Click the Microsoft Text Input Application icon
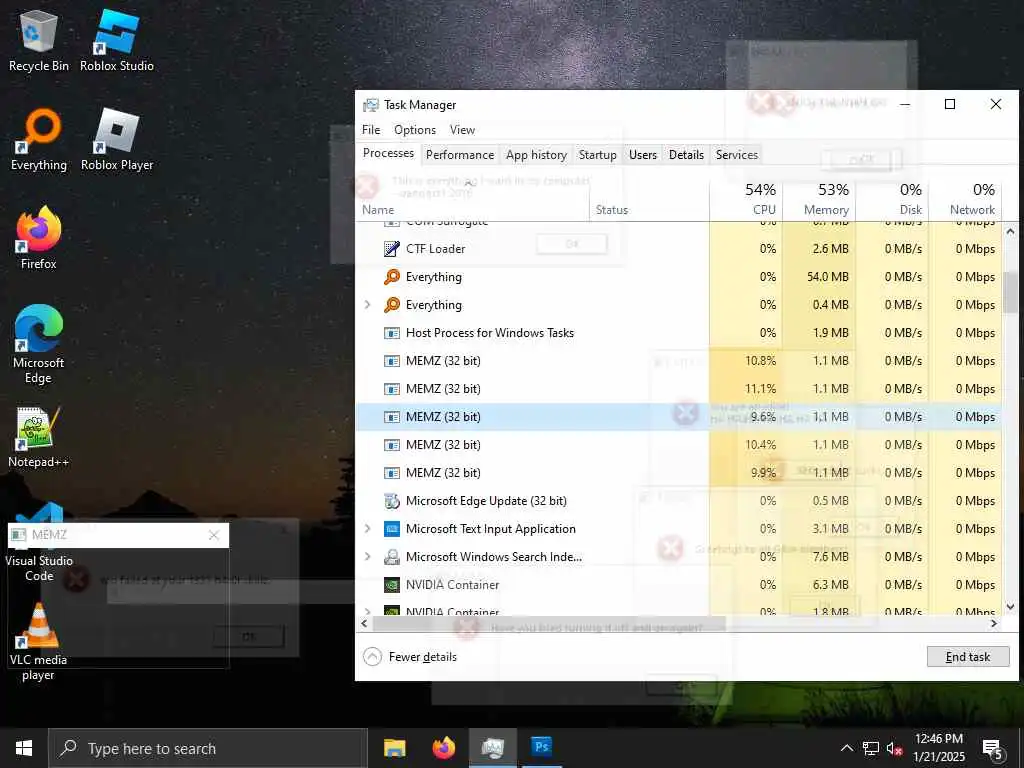Viewport: 1024px width, 768px height. (392, 529)
